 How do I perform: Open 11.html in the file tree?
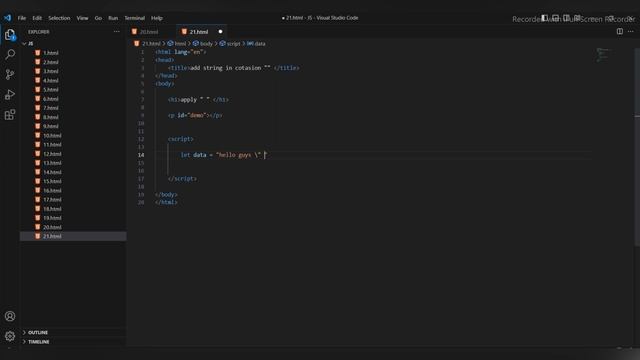click(x=52, y=145)
